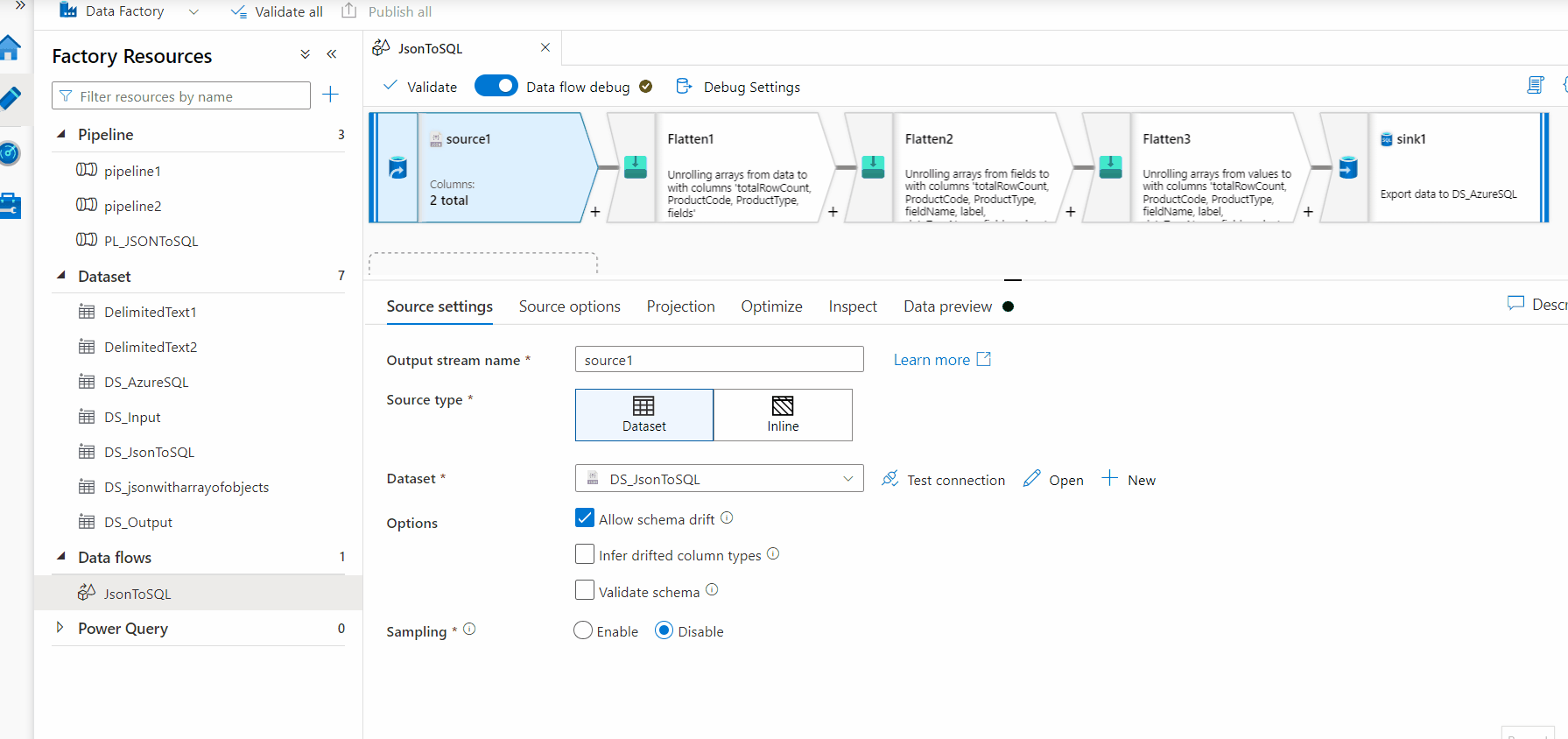Switch to Source options tab
The height and width of the screenshot is (739, 1568).
point(569,306)
